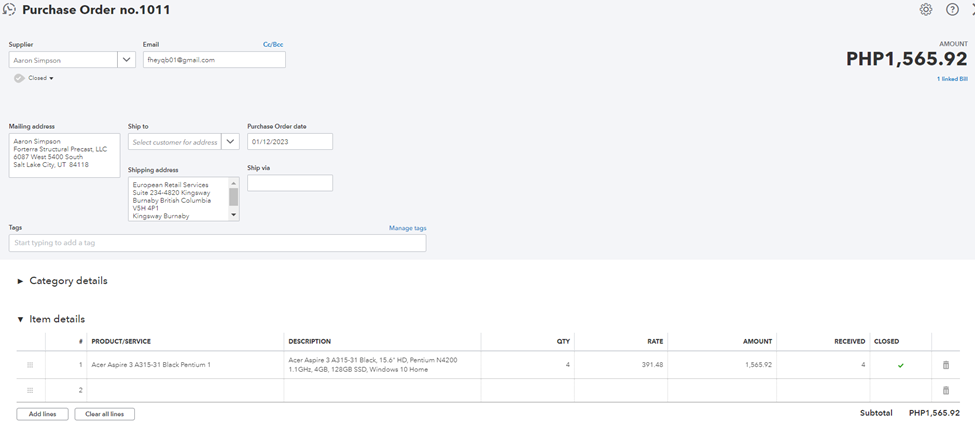Open the Cc/Bcc link

pyautogui.click(x=273, y=44)
